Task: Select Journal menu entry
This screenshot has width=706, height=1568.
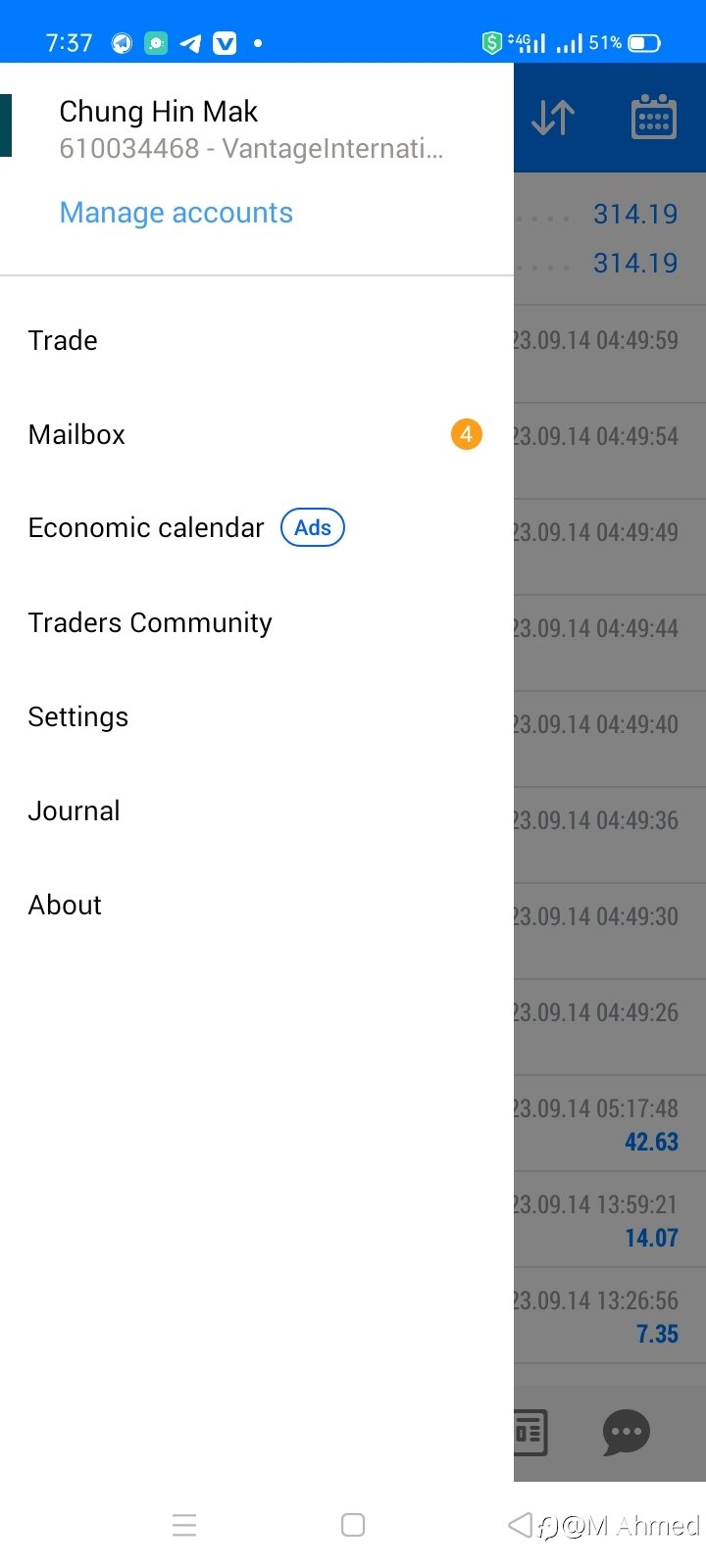Action: 257,810
